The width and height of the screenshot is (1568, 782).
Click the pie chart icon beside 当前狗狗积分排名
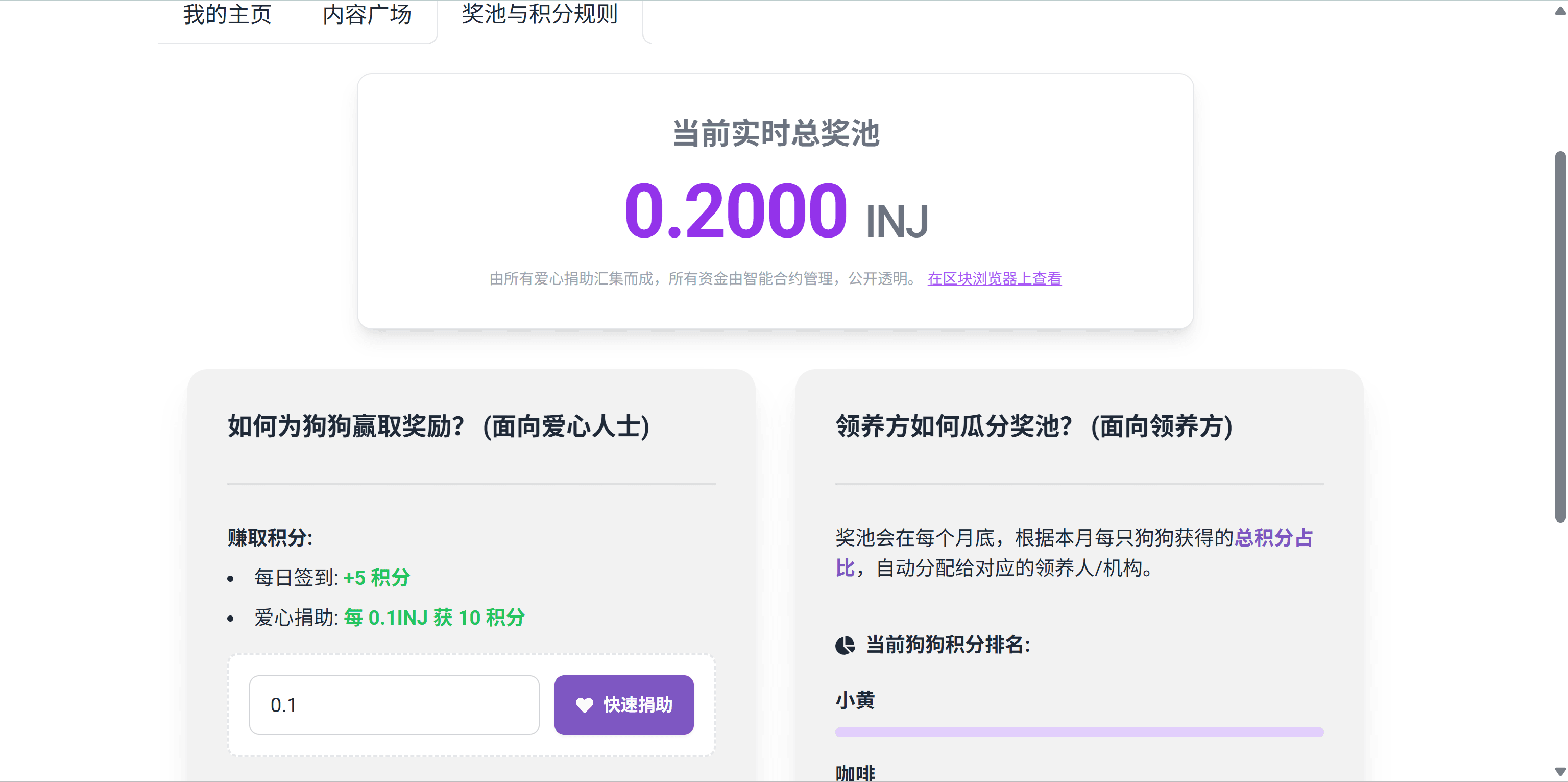[845, 645]
